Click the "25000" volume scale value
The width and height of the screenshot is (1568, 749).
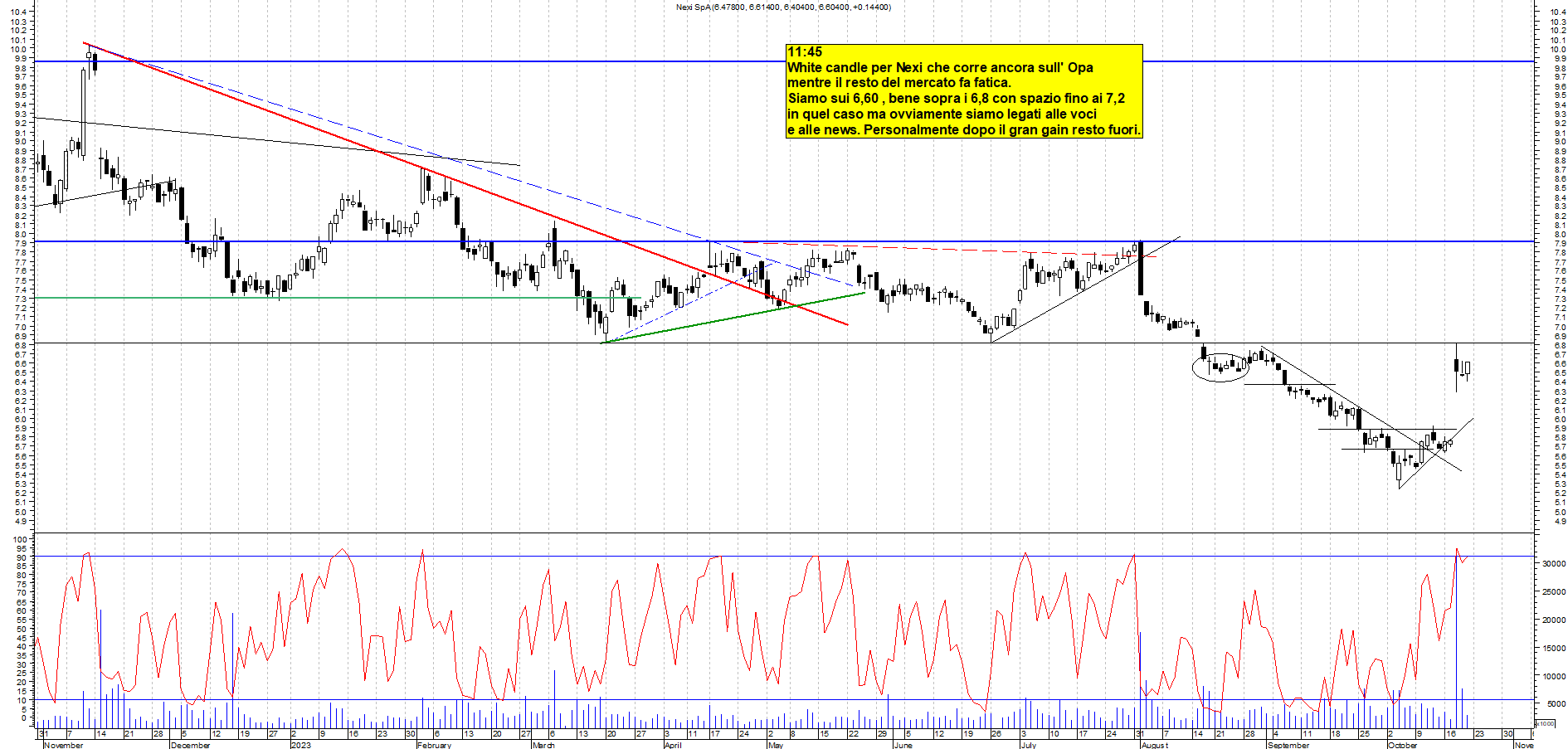pyautogui.click(x=1553, y=591)
